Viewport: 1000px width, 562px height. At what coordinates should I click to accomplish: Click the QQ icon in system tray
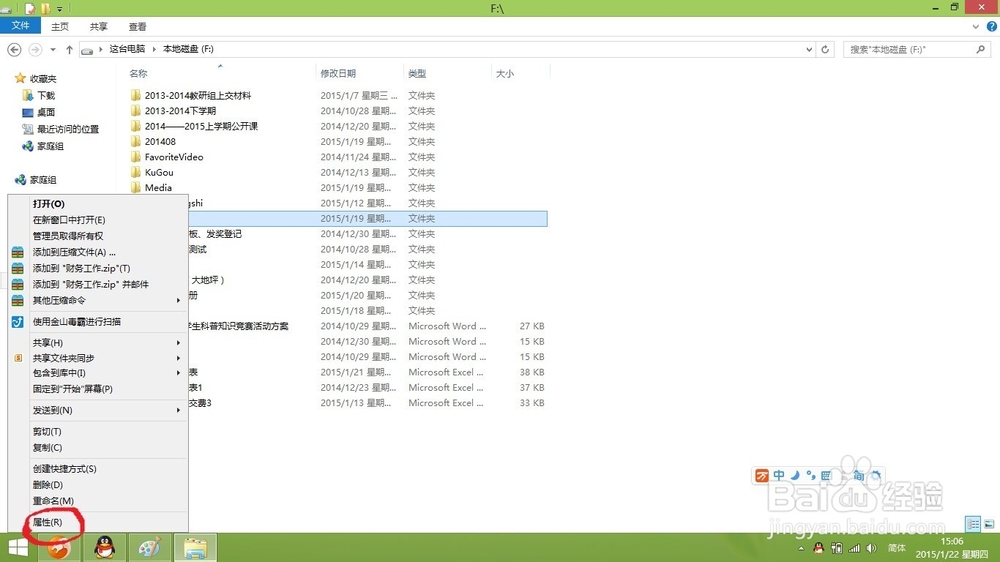(818, 548)
